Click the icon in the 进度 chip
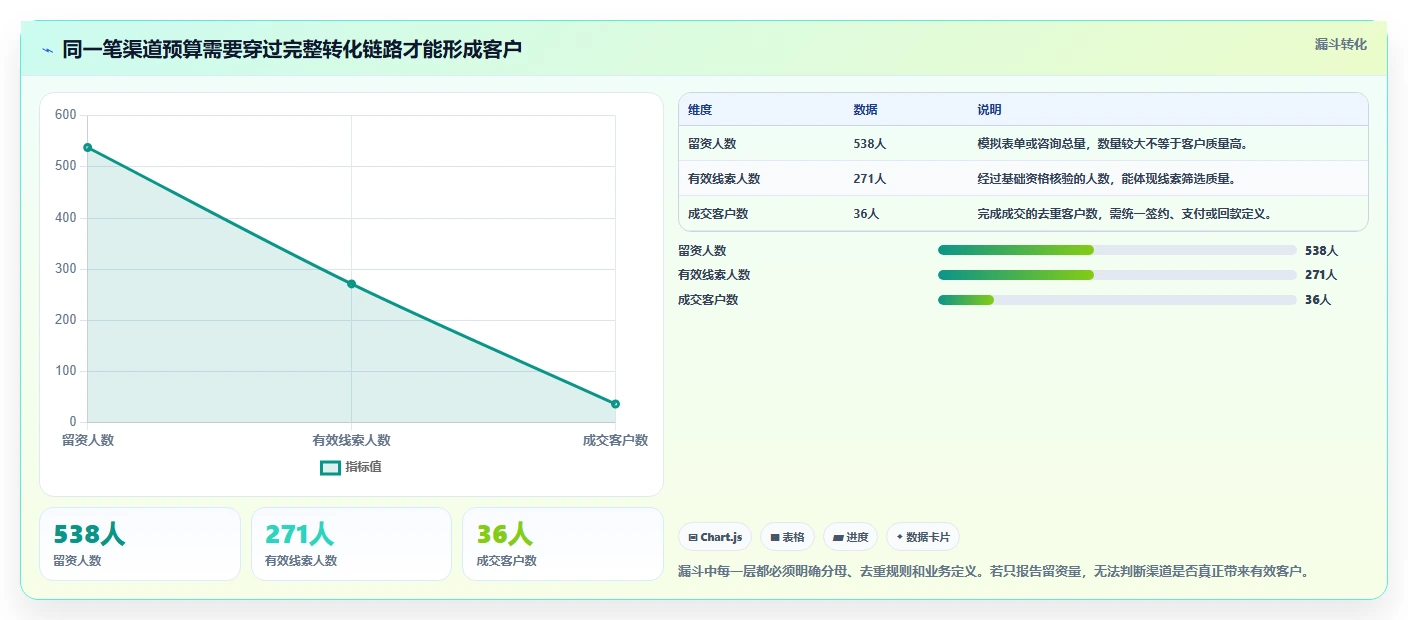Image resolution: width=1408 pixels, height=620 pixels. tap(838, 537)
